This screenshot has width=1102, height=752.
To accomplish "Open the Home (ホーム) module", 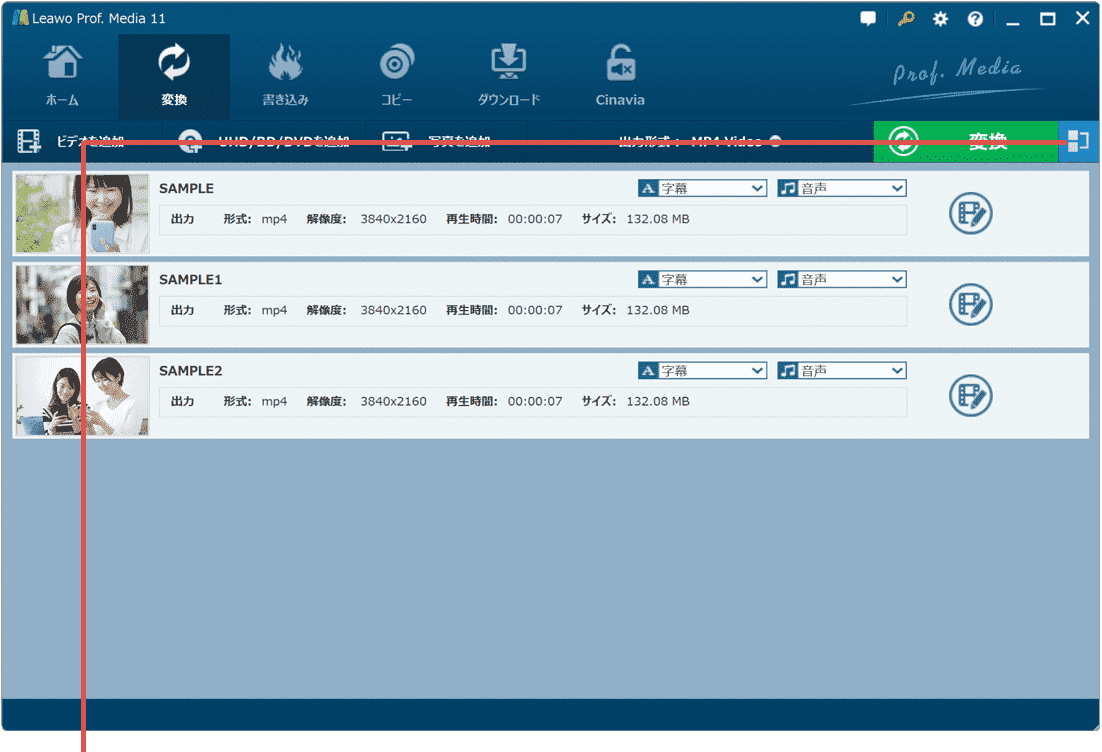I will tap(62, 76).
